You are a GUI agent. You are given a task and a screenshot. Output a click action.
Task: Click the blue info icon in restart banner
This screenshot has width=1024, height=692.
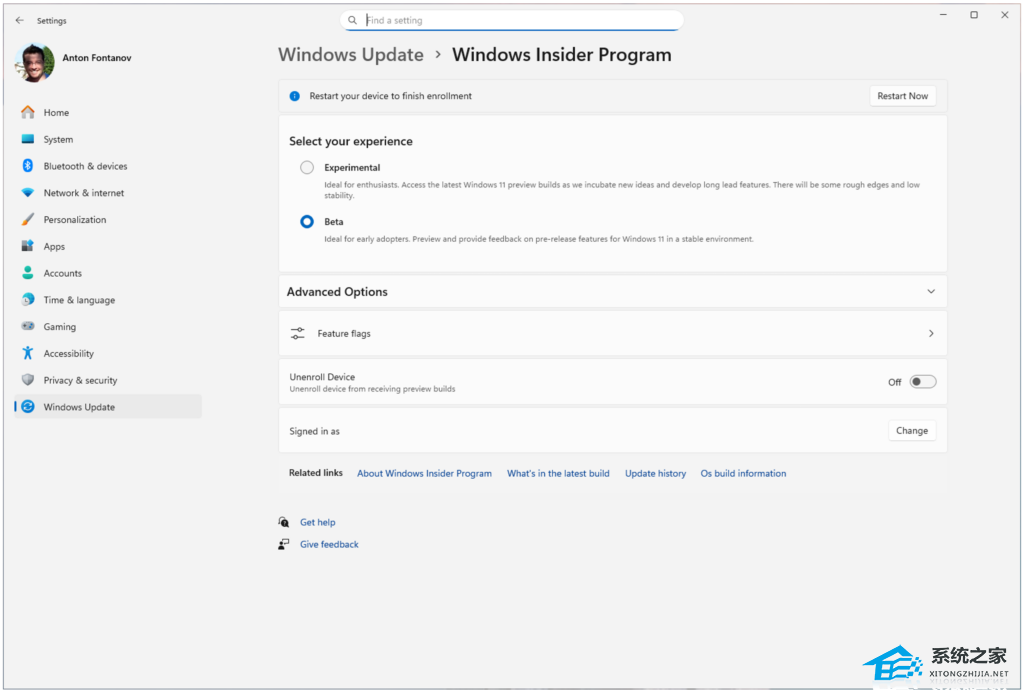coord(295,96)
